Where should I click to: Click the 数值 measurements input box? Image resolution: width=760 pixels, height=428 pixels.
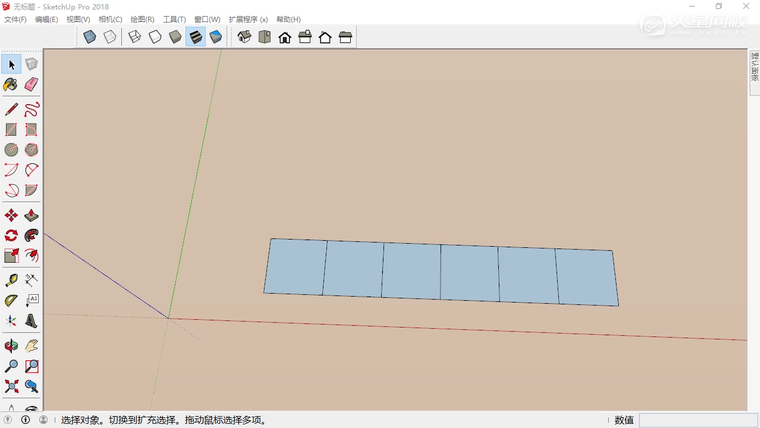(692, 420)
